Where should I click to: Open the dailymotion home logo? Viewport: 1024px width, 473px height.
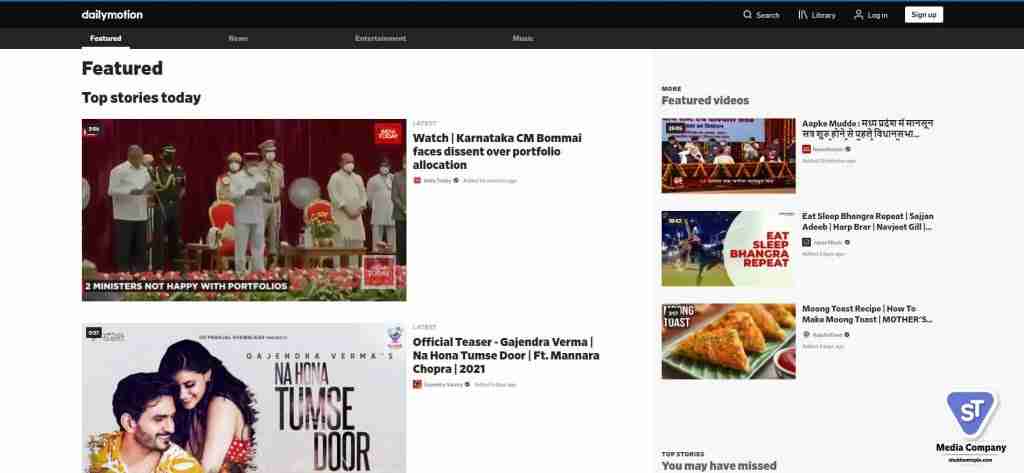(x=112, y=14)
